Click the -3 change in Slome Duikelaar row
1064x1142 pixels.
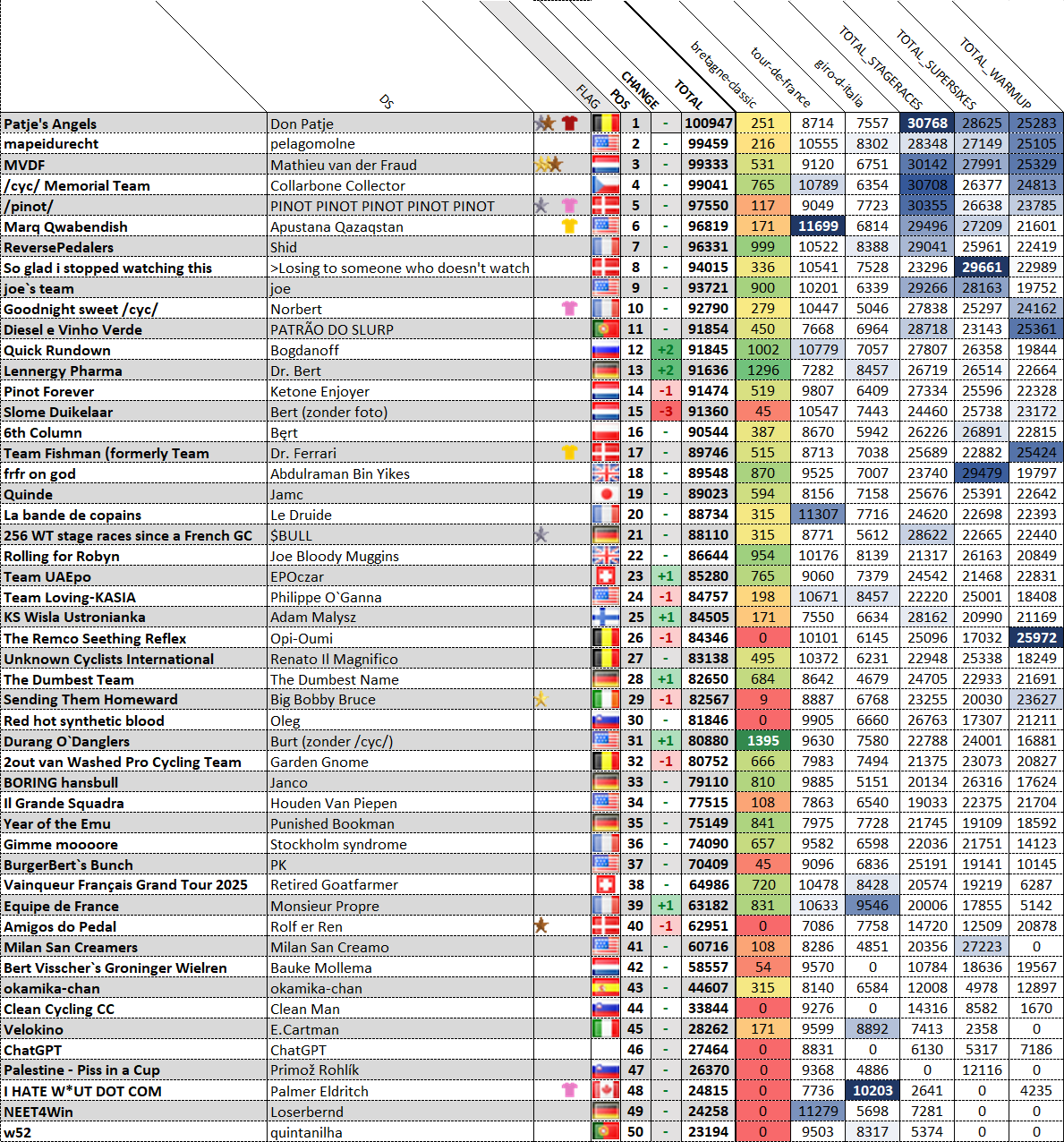(x=665, y=411)
